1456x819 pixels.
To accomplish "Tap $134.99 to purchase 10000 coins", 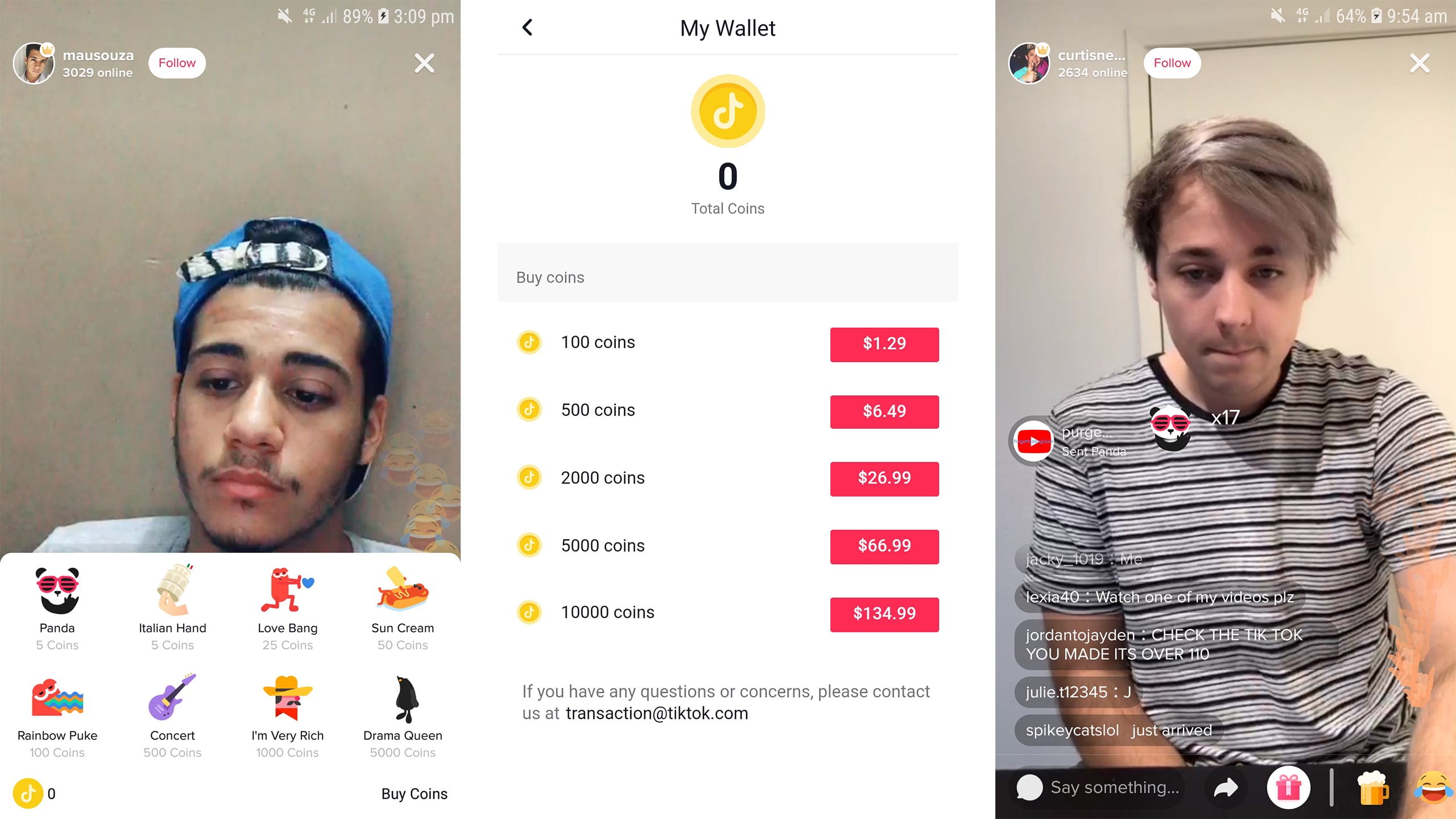I will tap(883, 613).
